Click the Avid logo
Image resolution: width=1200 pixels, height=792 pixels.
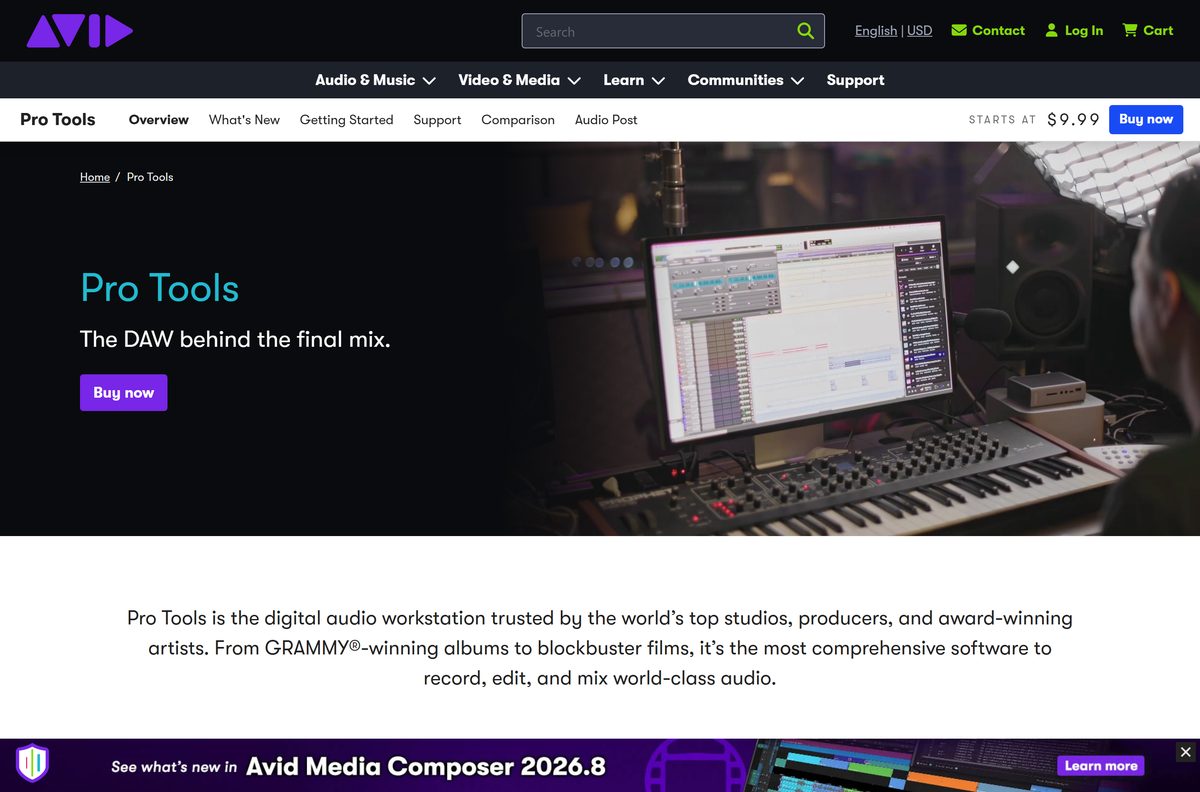(79, 31)
